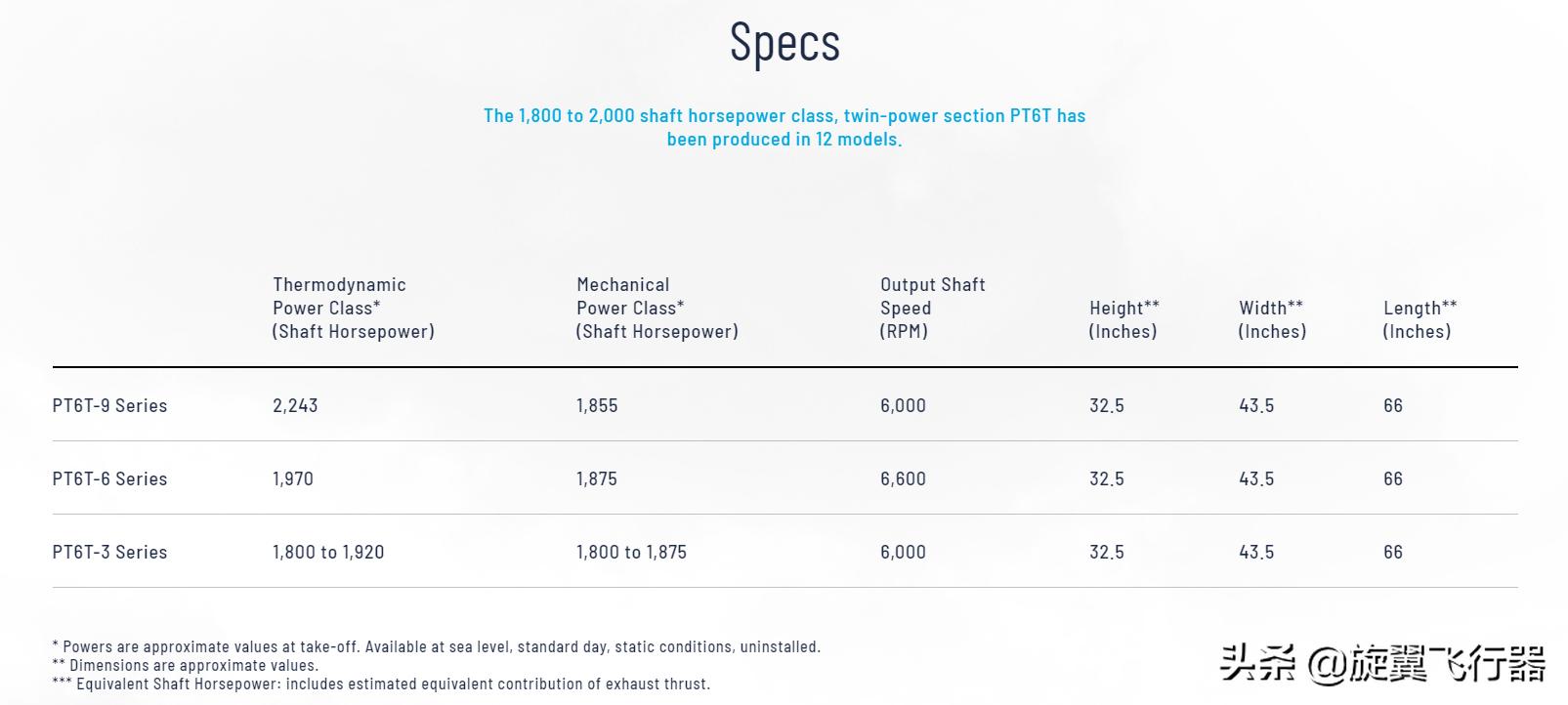Click the Output Shaft Speed (RPM) header
The image size is (1568, 705).
pos(932,308)
